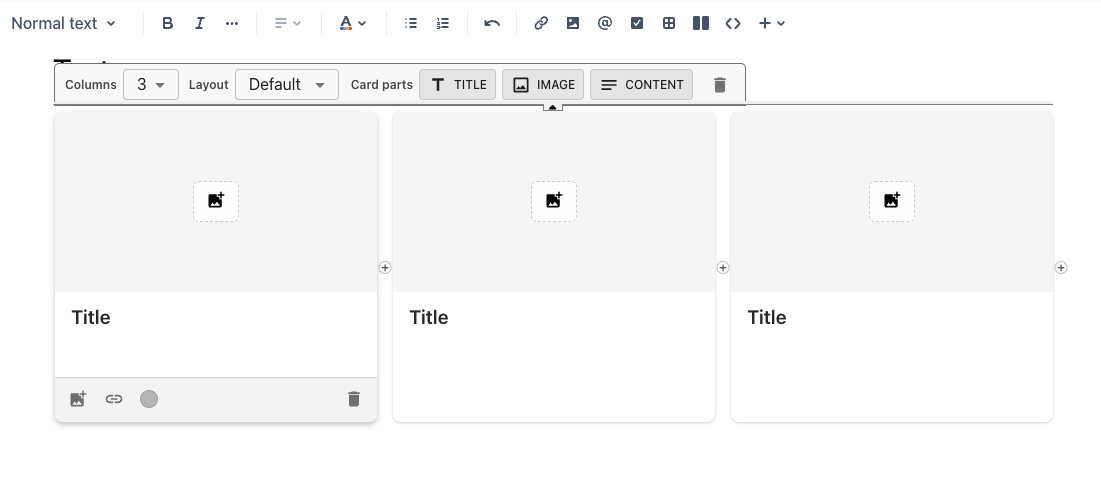Add a bulleted list
1101x491 pixels.
[411, 23]
